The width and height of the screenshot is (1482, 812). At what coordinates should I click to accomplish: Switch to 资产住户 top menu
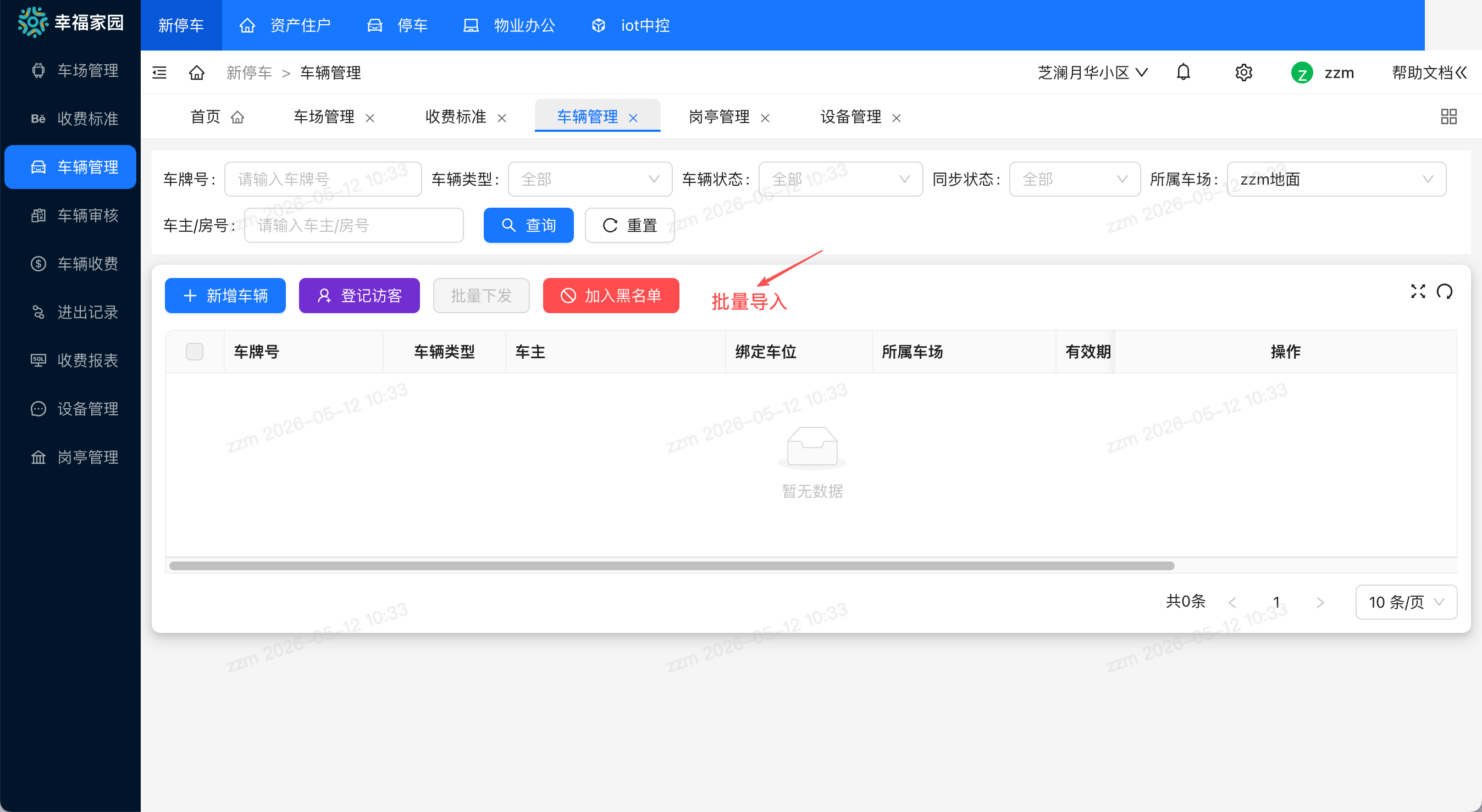285,25
